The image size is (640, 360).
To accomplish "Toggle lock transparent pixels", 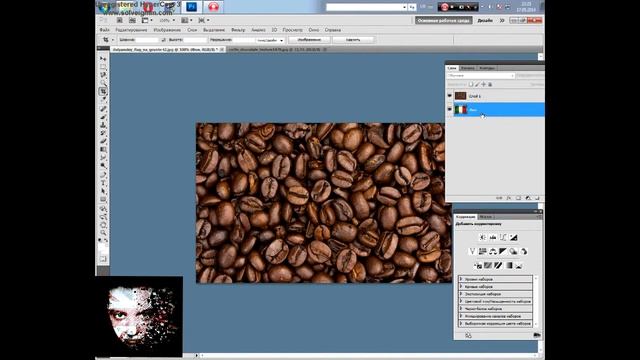I will pyautogui.click(x=471, y=84).
